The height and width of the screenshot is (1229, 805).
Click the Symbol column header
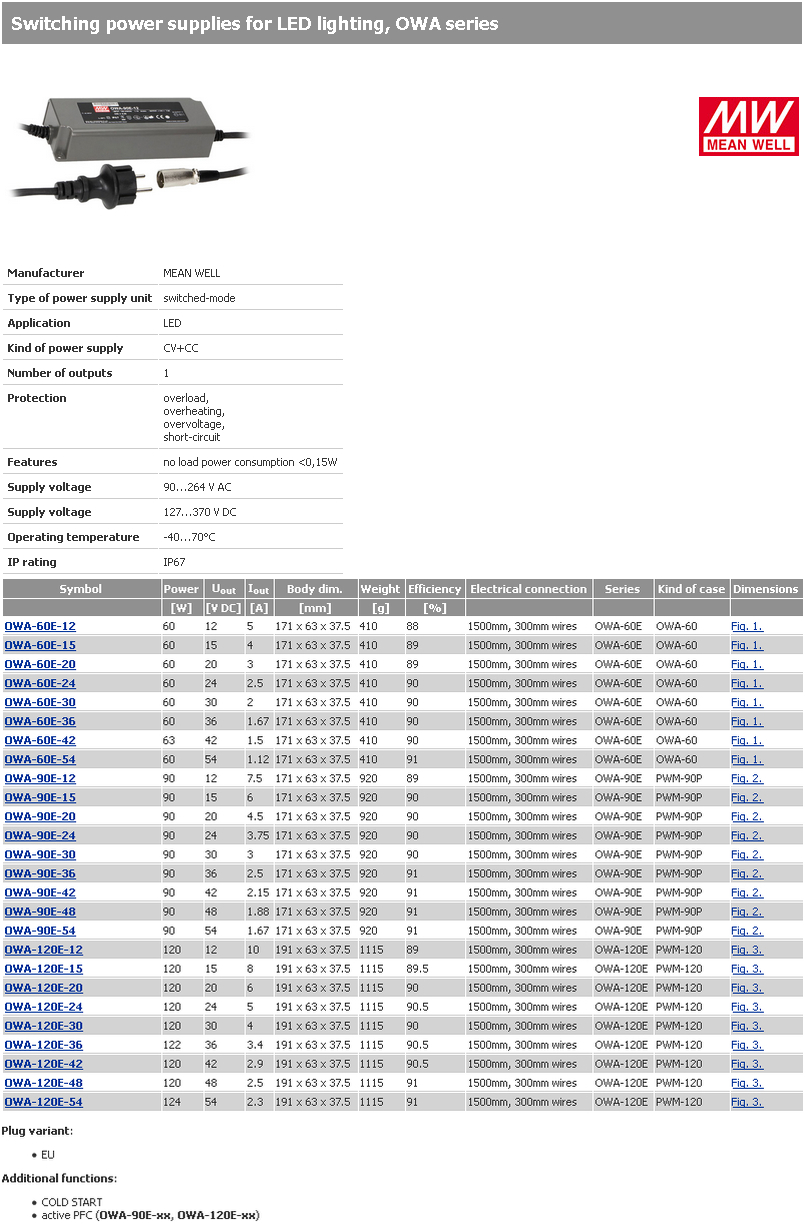click(80, 589)
